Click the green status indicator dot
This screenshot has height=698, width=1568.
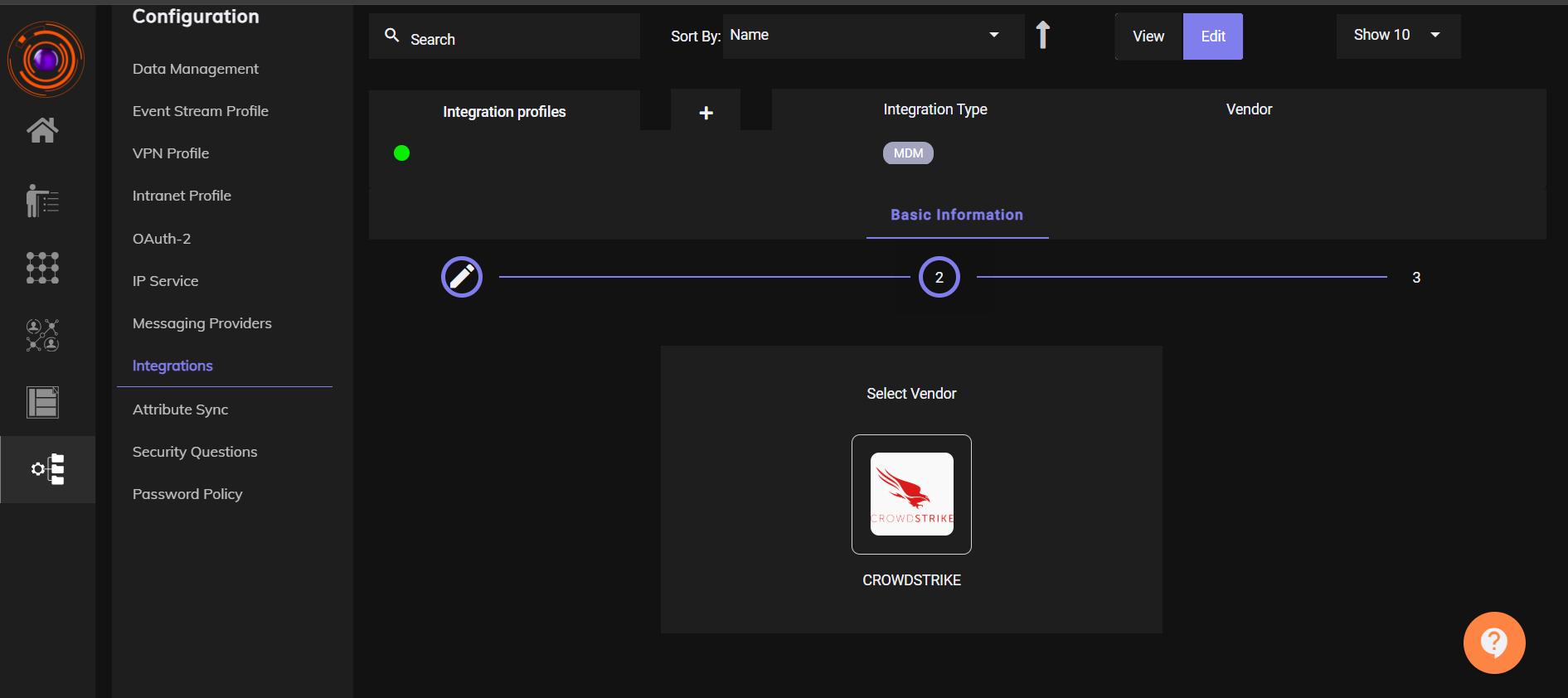[401, 153]
